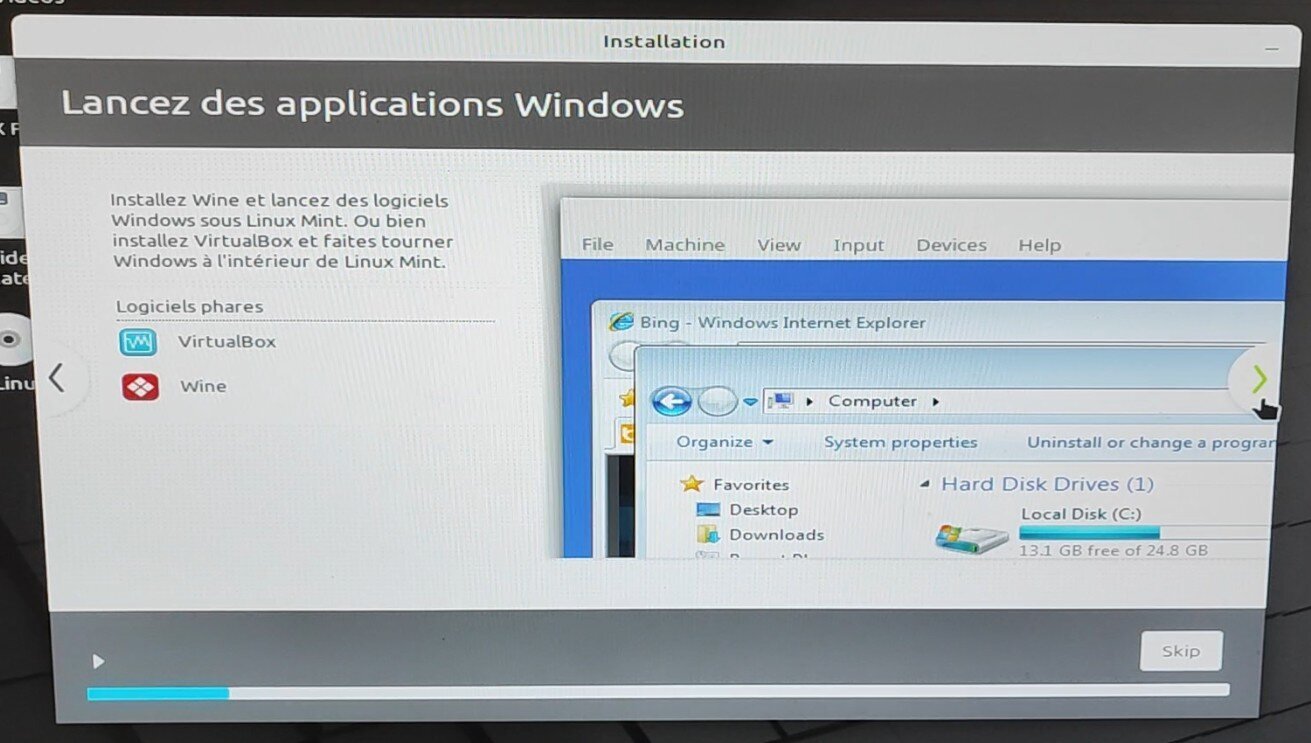This screenshot has height=743, width=1311.
Task: Select Desktop in Favorites list
Action: (x=763, y=510)
